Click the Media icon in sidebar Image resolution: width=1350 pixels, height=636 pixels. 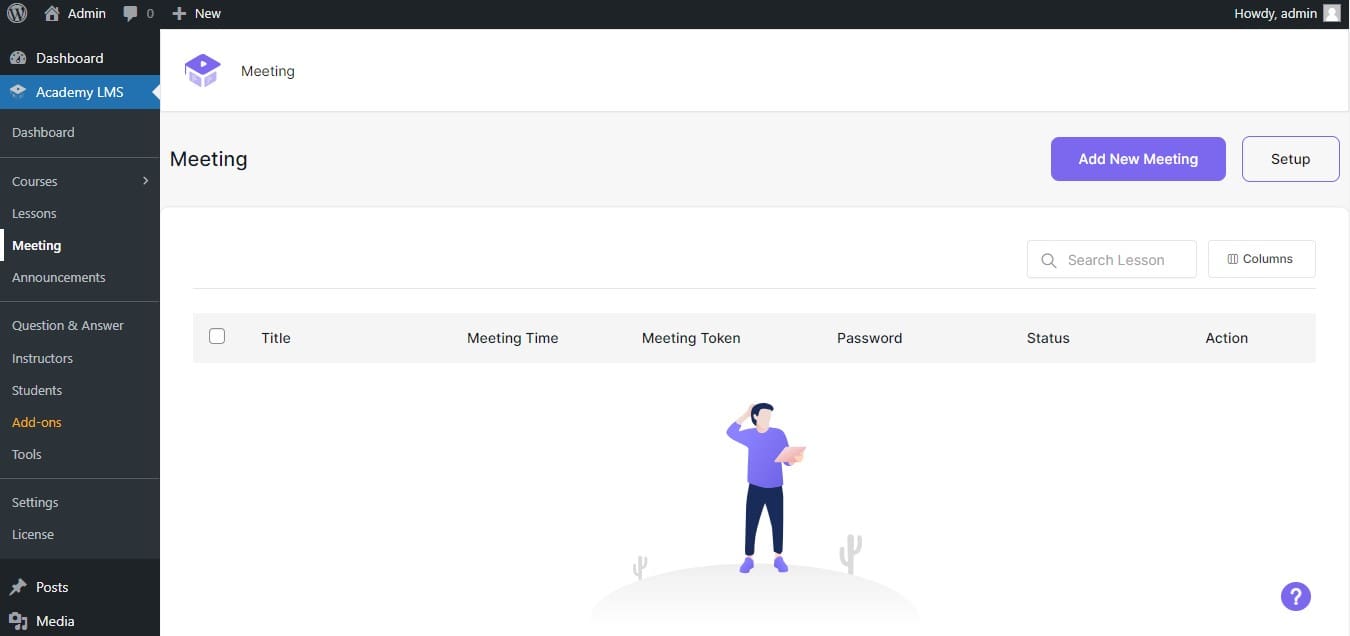(x=18, y=621)
